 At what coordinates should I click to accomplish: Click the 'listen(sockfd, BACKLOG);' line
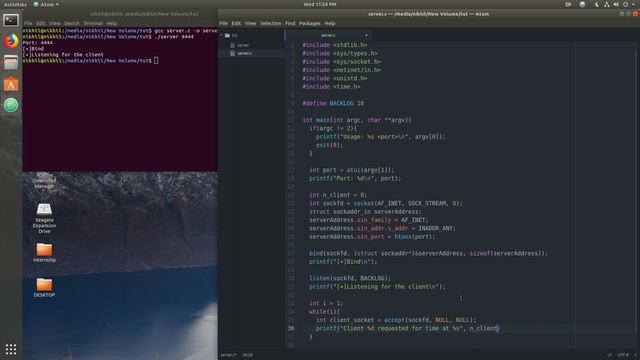350,278
